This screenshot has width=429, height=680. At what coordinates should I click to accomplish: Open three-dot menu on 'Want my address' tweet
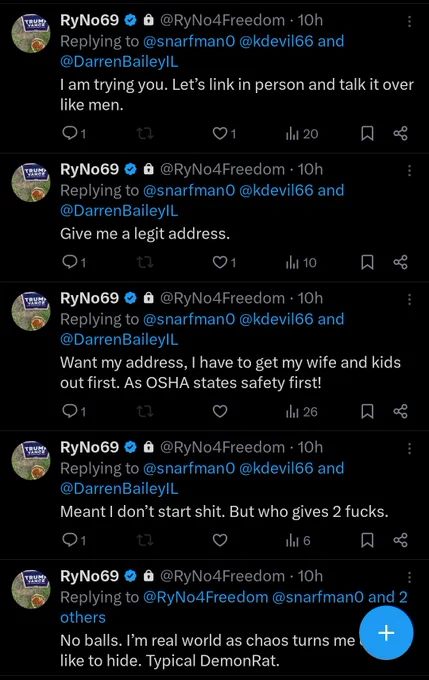409,300
